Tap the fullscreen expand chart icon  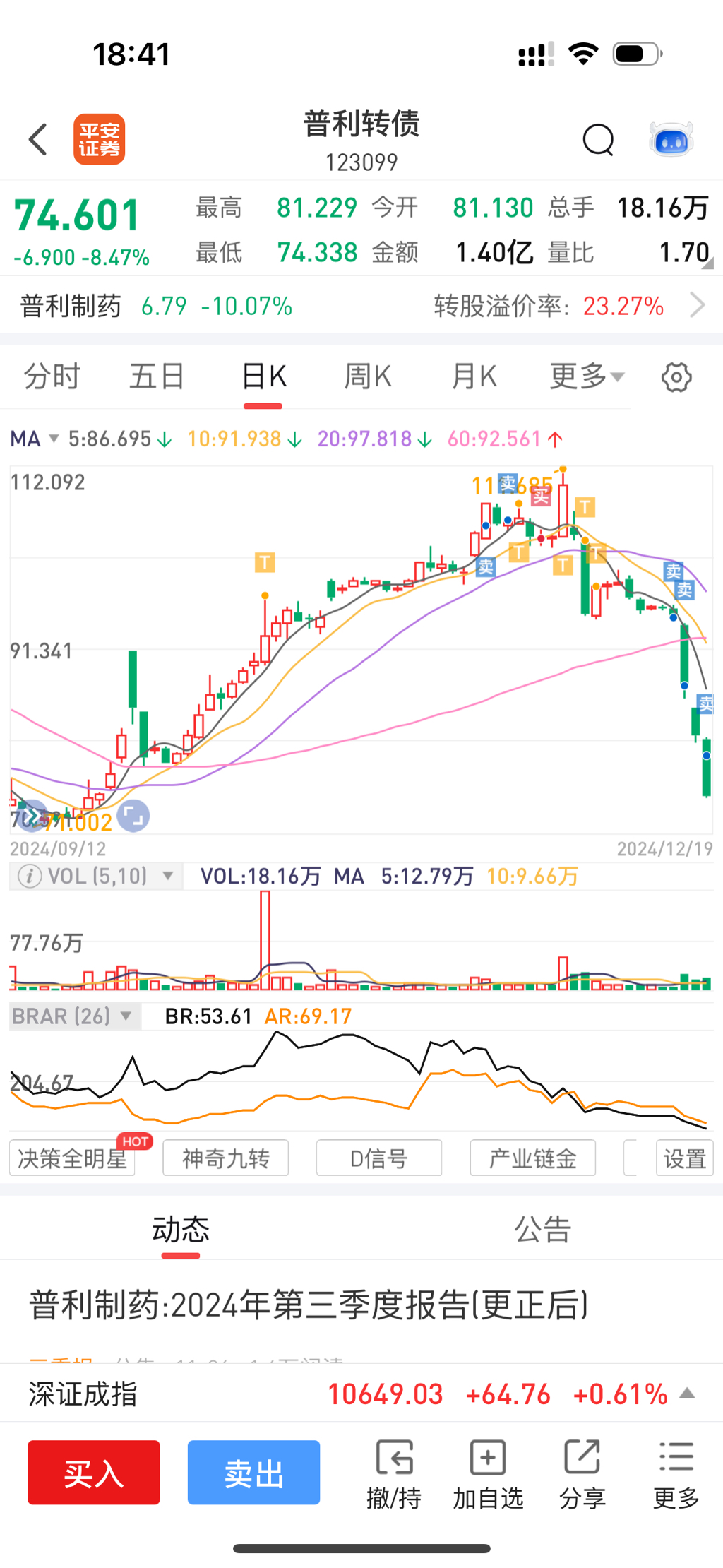pyautogui.click(x=133, y=816)
